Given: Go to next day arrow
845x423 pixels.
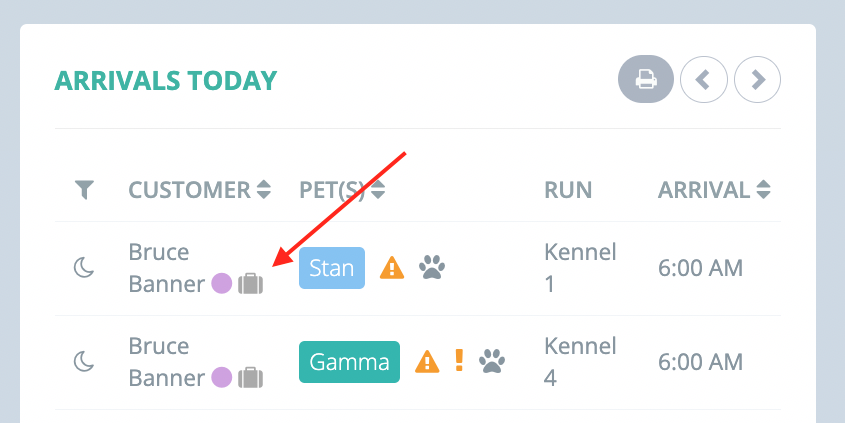Looking at the screenshot, I should coord(758,80).
